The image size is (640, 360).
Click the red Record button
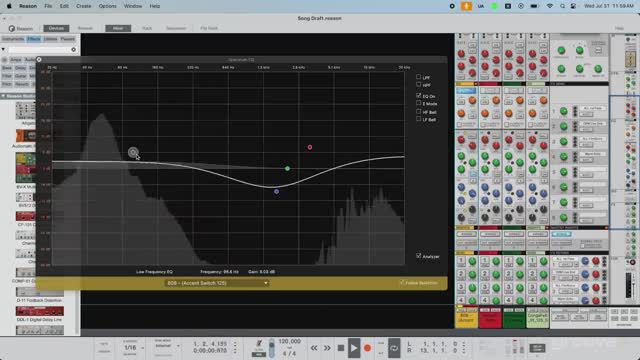(x=367, y=348)
